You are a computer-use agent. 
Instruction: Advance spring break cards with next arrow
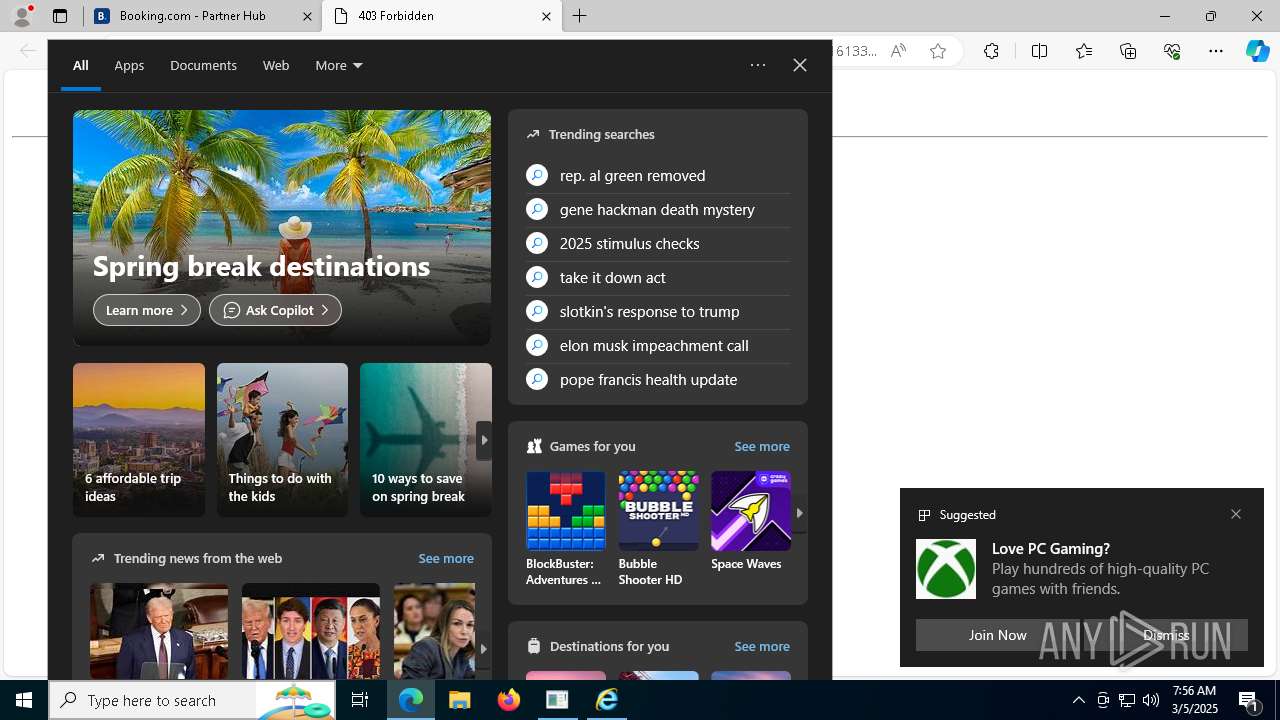[483, 440]
